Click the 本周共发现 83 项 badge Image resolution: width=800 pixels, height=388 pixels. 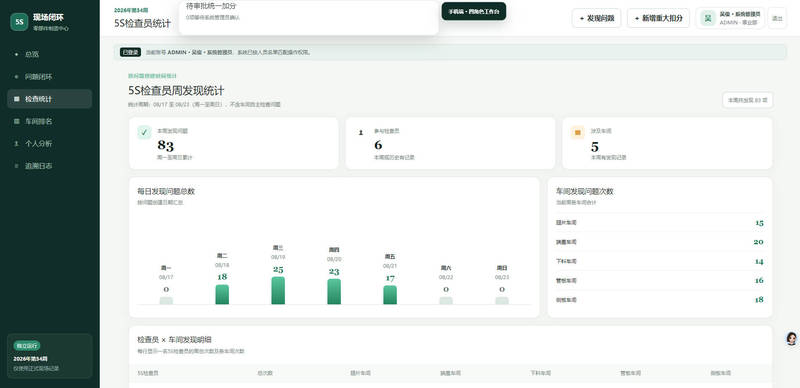point(747,100)
